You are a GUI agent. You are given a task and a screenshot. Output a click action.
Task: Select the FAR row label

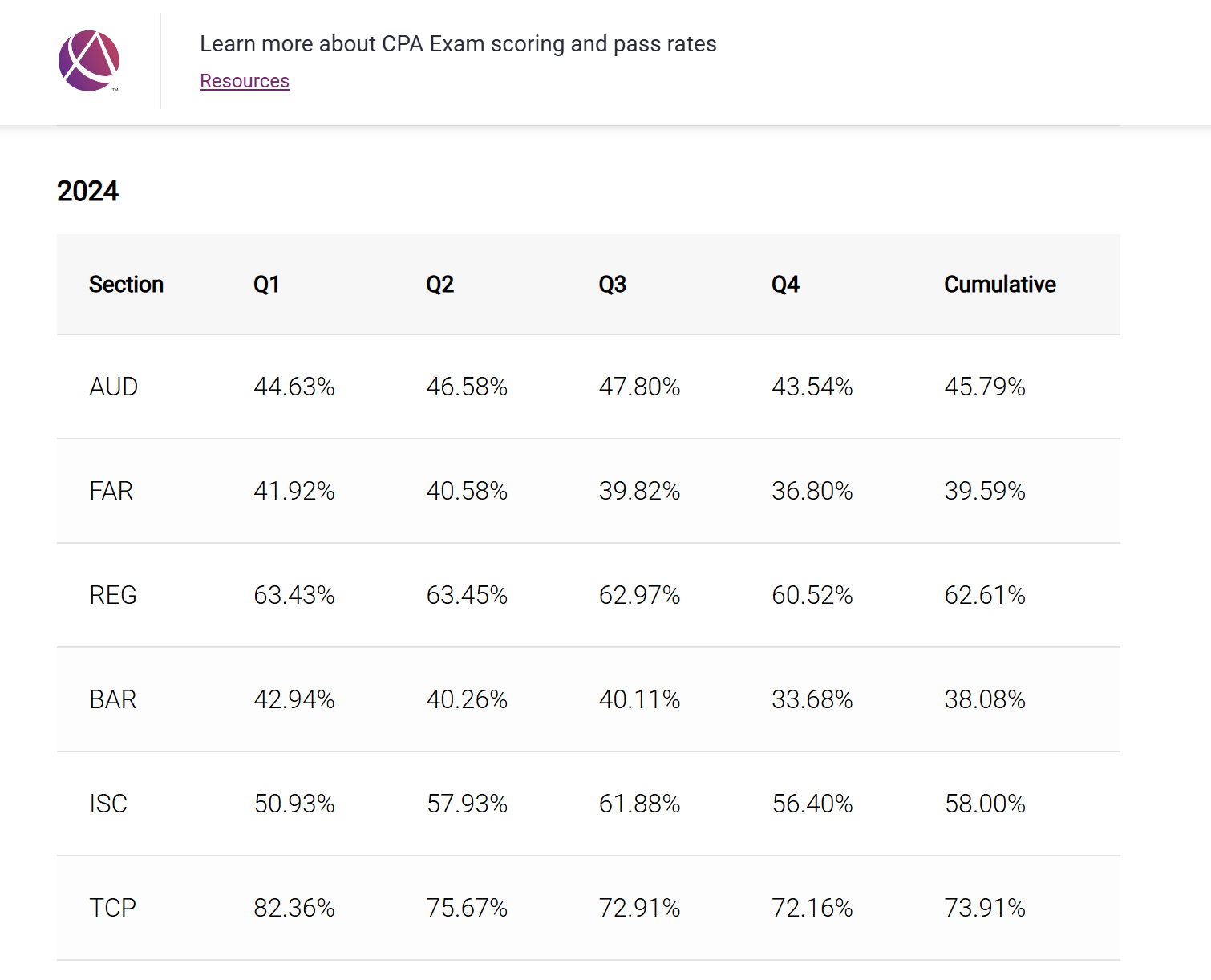(111, 491)
